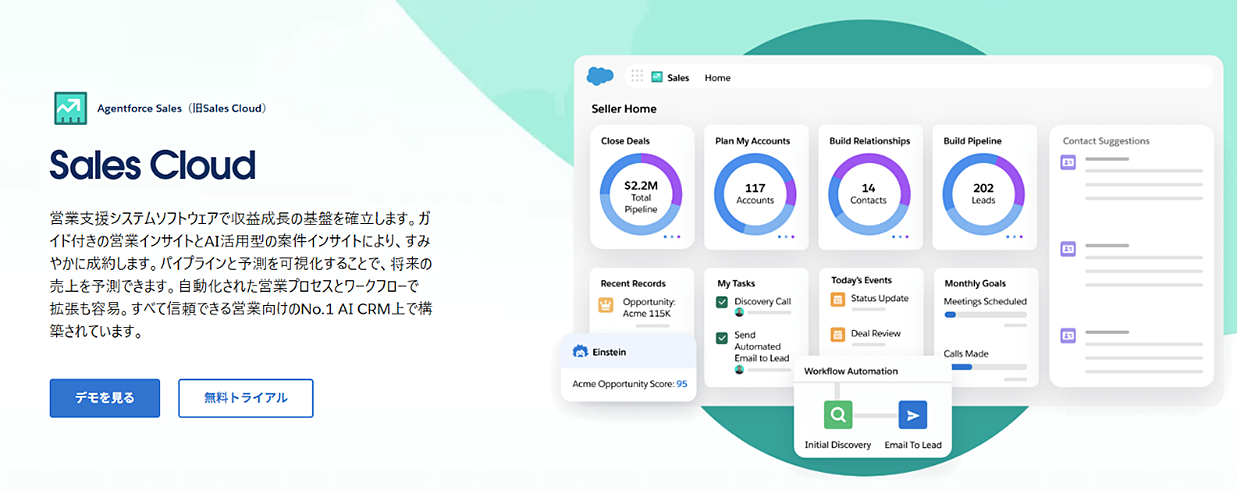Screen dimensions: 1237x490
Task: Click the Sales app icon in header
Action: (x=657, y=77)
